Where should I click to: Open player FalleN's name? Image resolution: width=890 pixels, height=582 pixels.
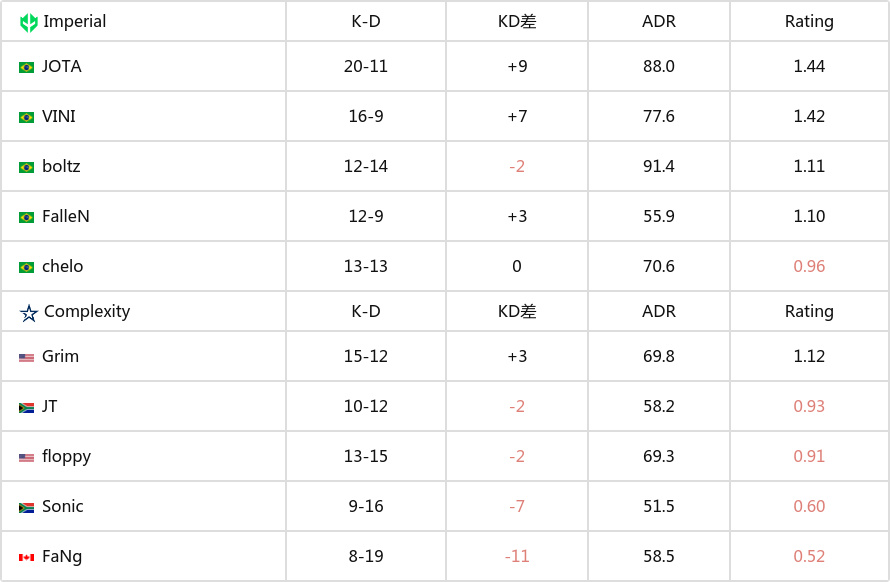[66, 216]
